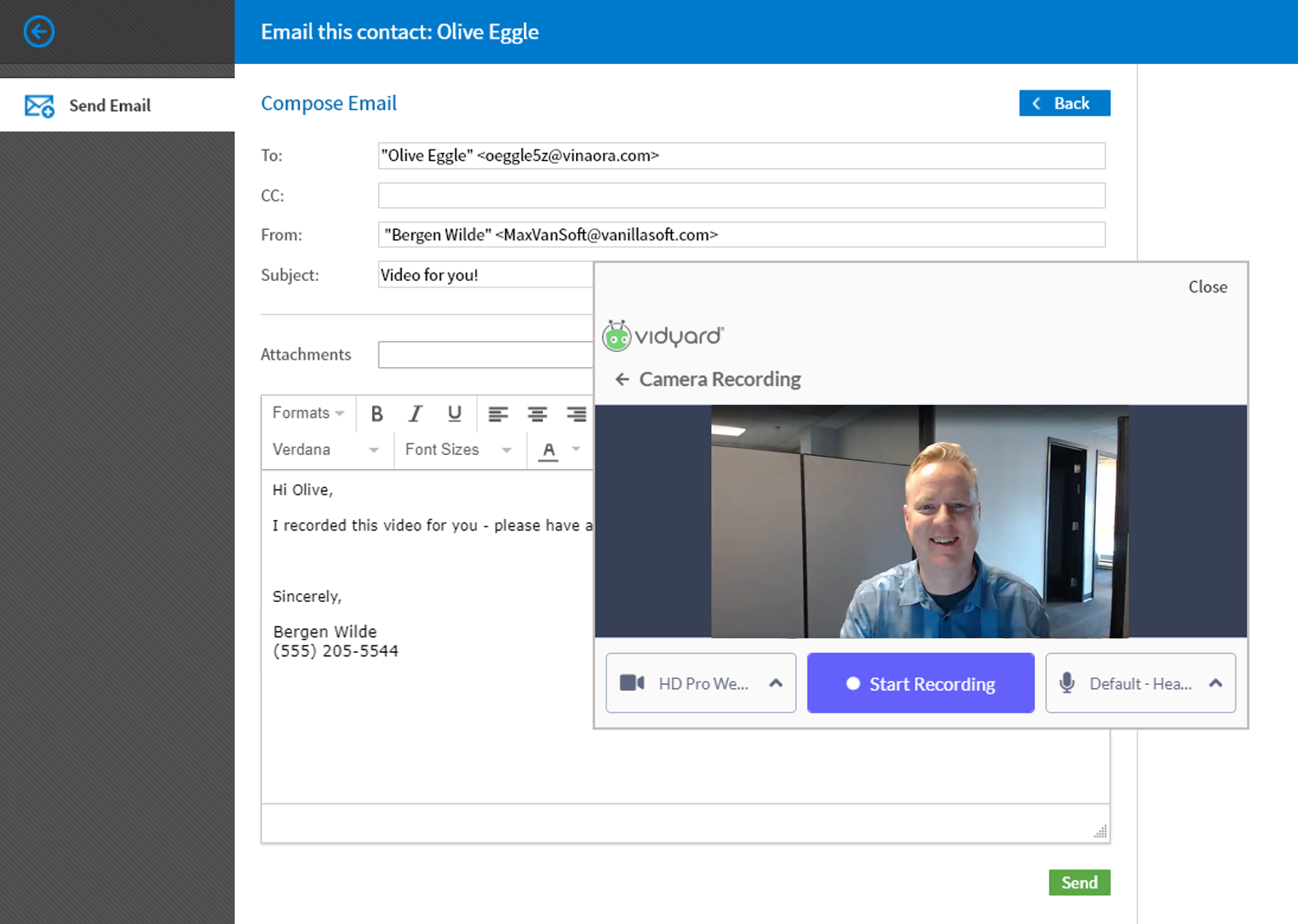Expand the text color picker arrow
Screen dimensions: 1298x924
[x=576, y=449]
